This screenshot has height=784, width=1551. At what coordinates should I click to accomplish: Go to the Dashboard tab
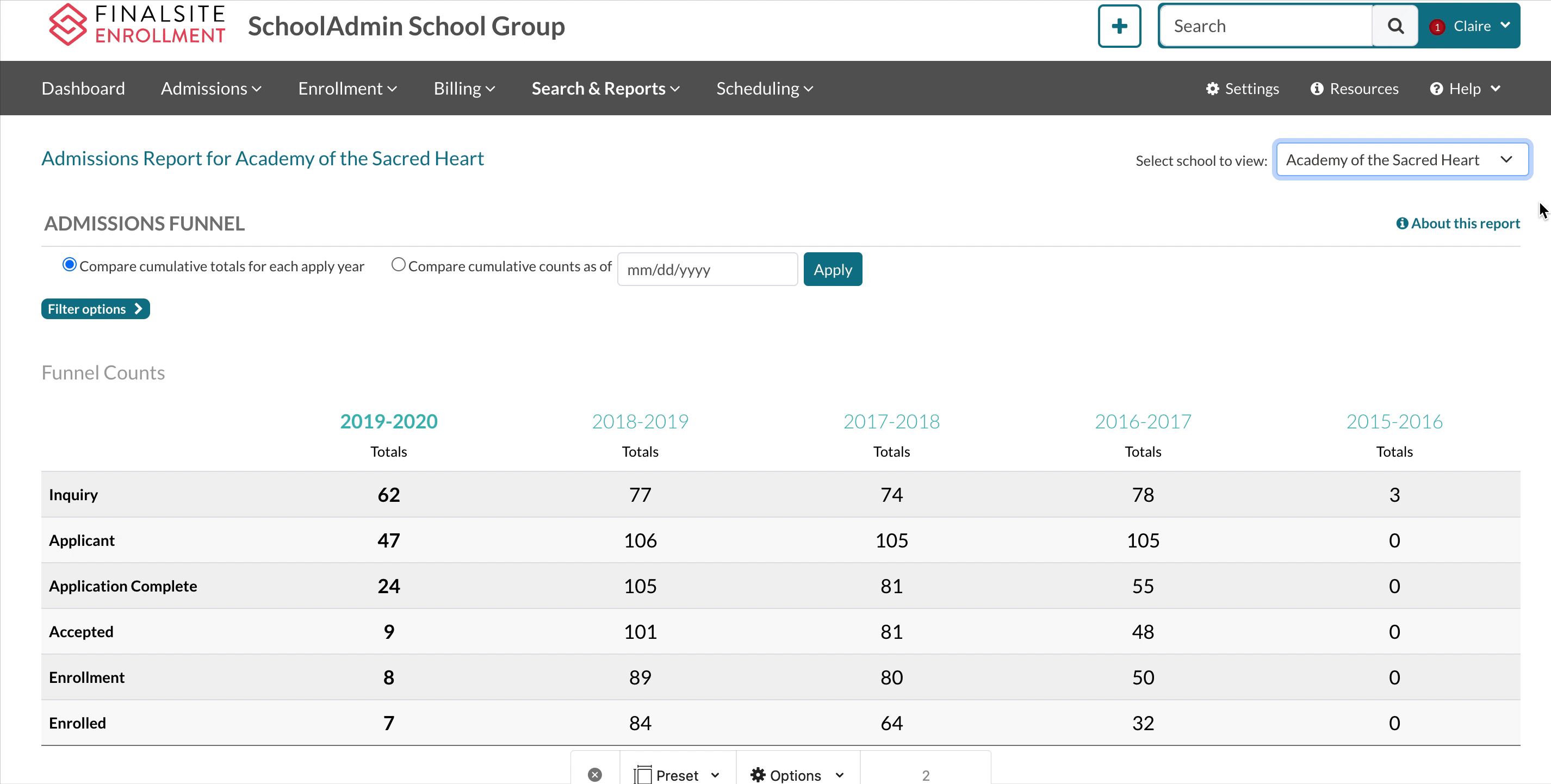(83, 89)
